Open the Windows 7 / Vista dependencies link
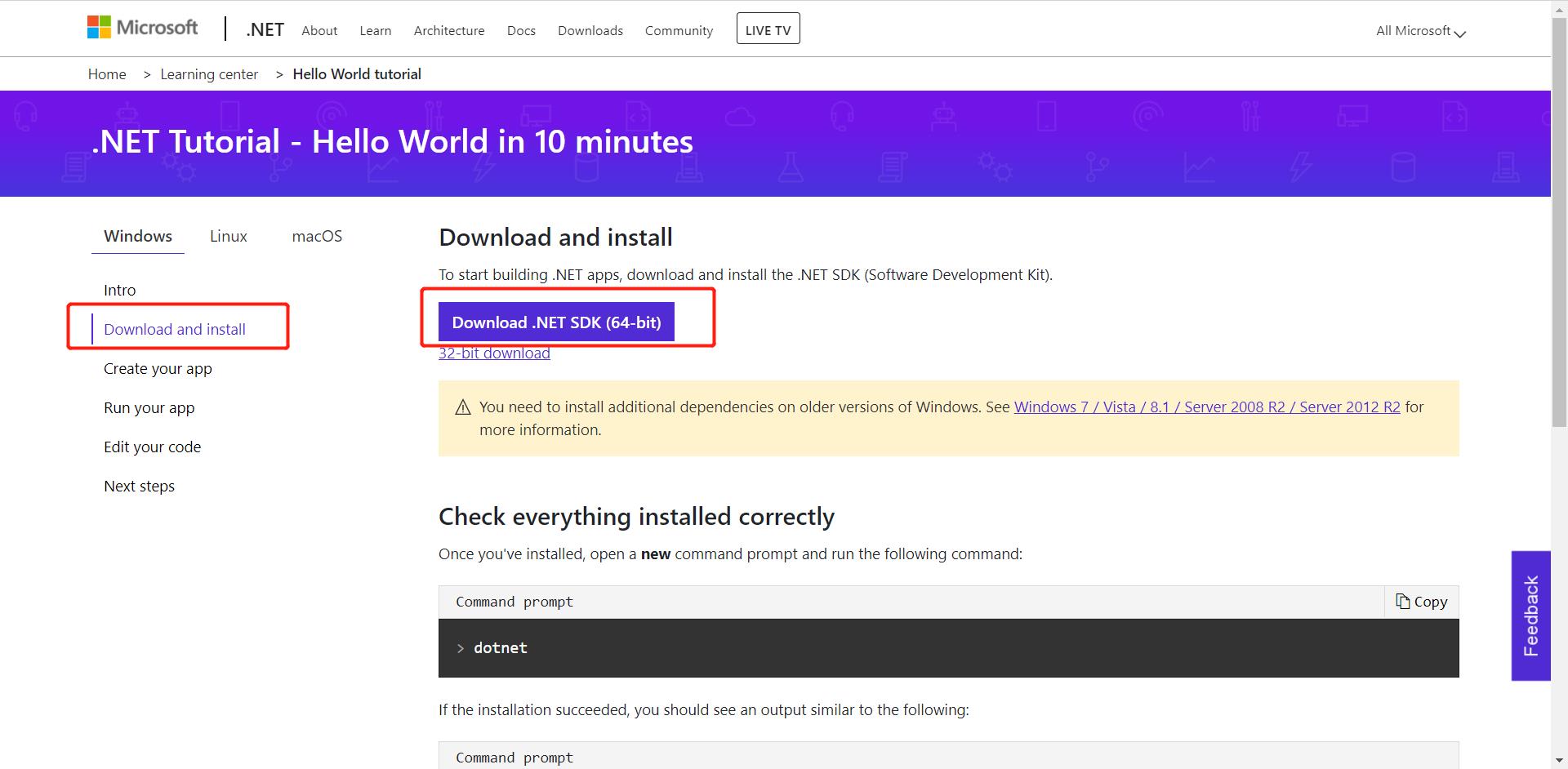 click(x=1207, y=407)
